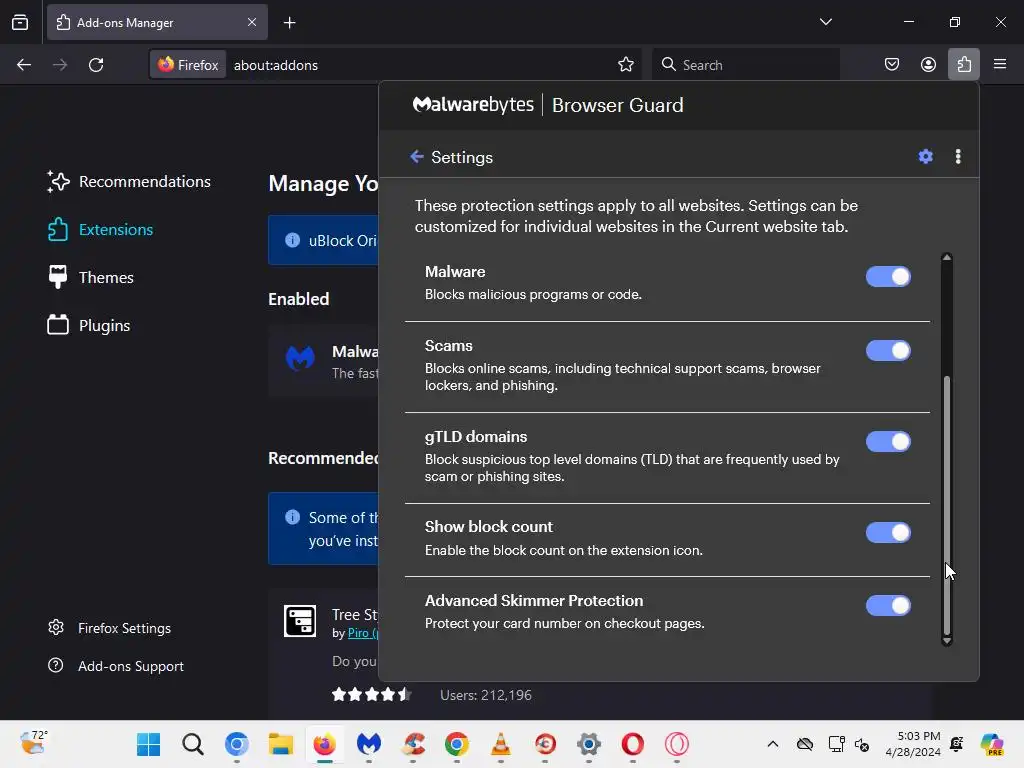The height and width of the screenshot is (768, 1024).
Task: Click the settings list scroll down arrow
Action: click(947, 641)
